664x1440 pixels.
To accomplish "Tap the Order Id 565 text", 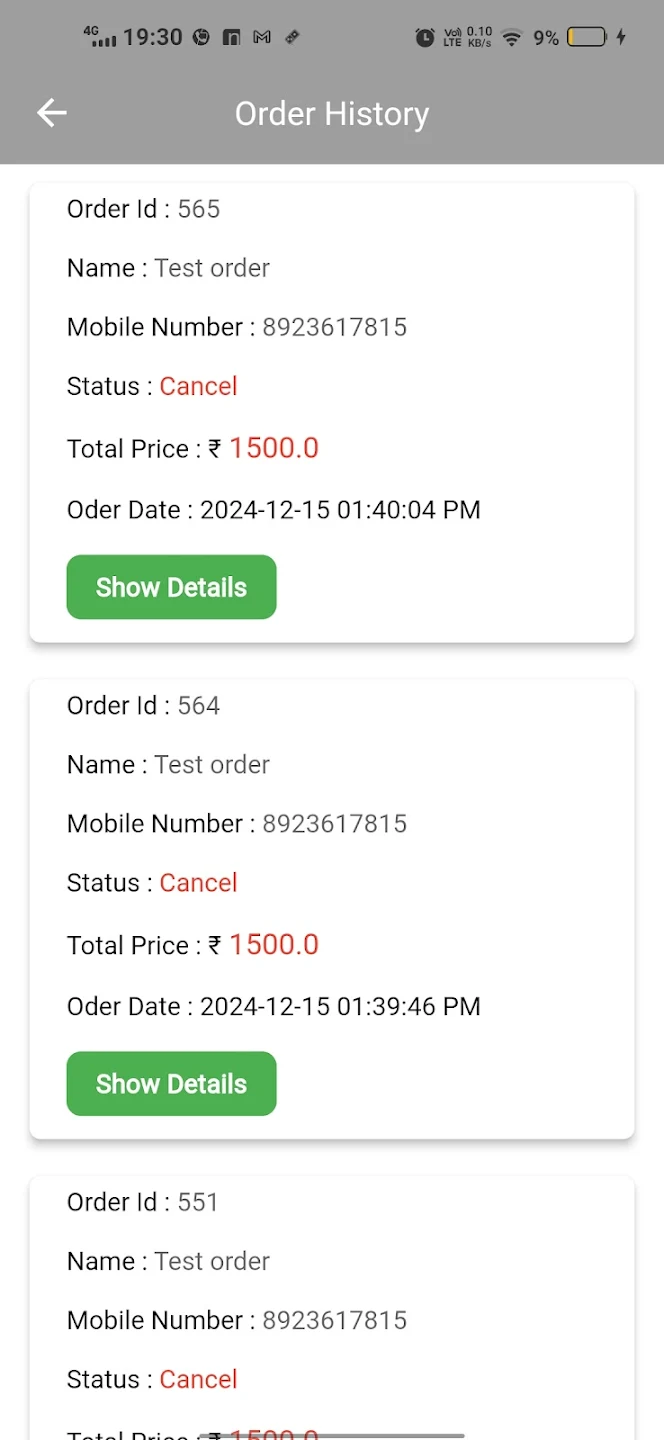I will tap(143, 209).
